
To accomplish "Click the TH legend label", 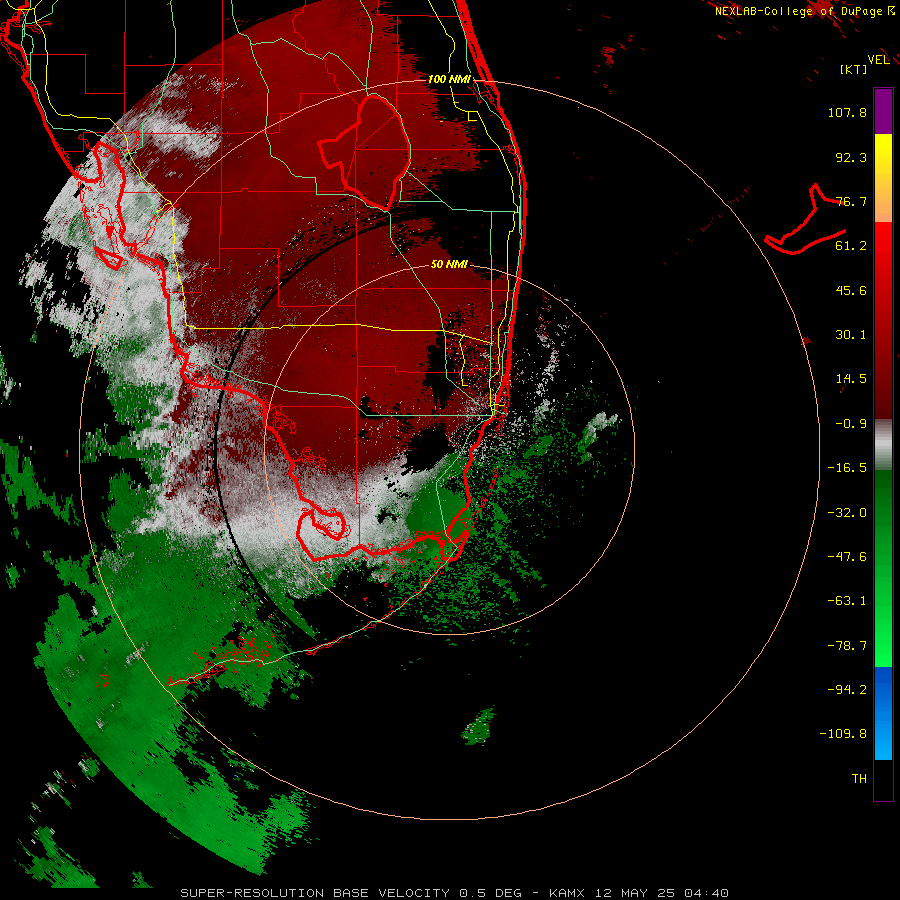I will [859, 779].
